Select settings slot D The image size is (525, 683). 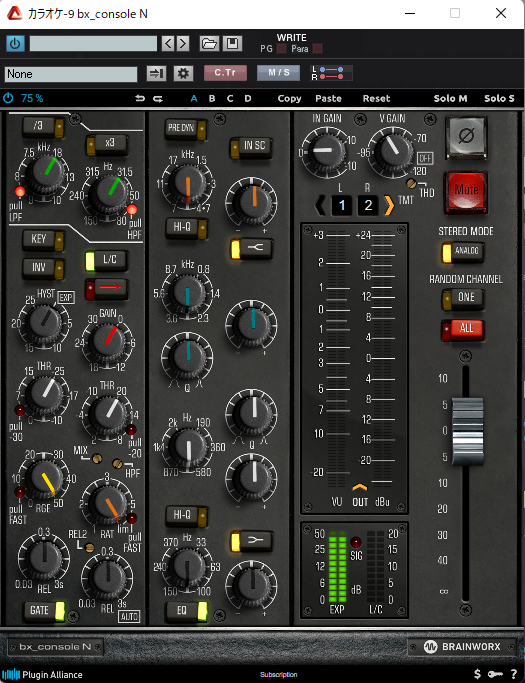pos(248,98)
